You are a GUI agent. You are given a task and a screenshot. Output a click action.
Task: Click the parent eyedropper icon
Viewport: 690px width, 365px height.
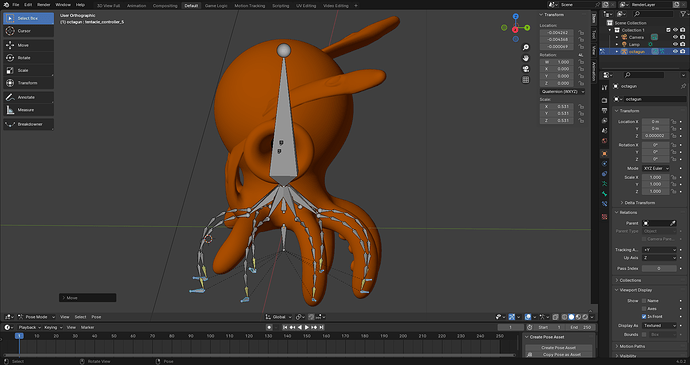(672, 223)
